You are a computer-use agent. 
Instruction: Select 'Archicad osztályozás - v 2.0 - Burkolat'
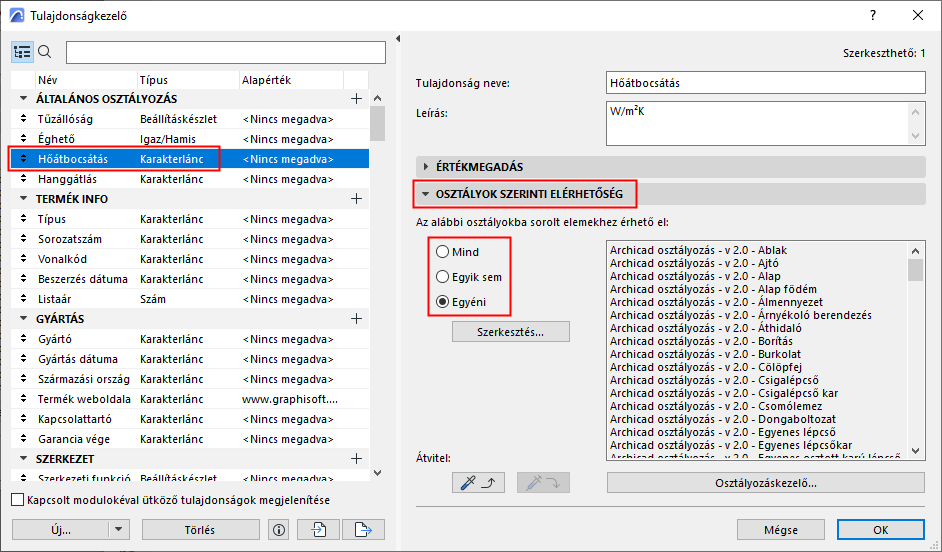pos(705,354)
